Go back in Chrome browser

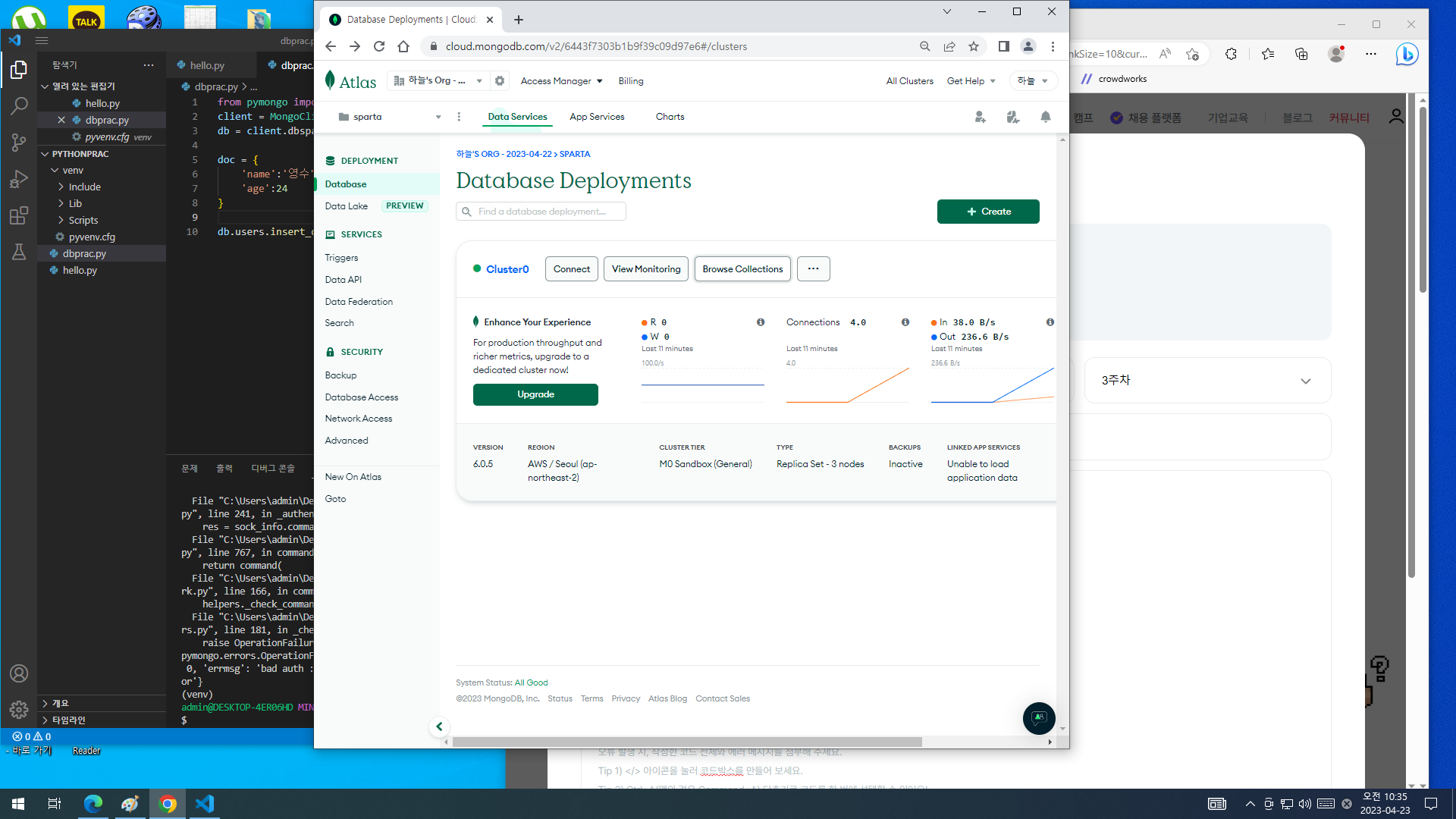[x=331, y=46]
